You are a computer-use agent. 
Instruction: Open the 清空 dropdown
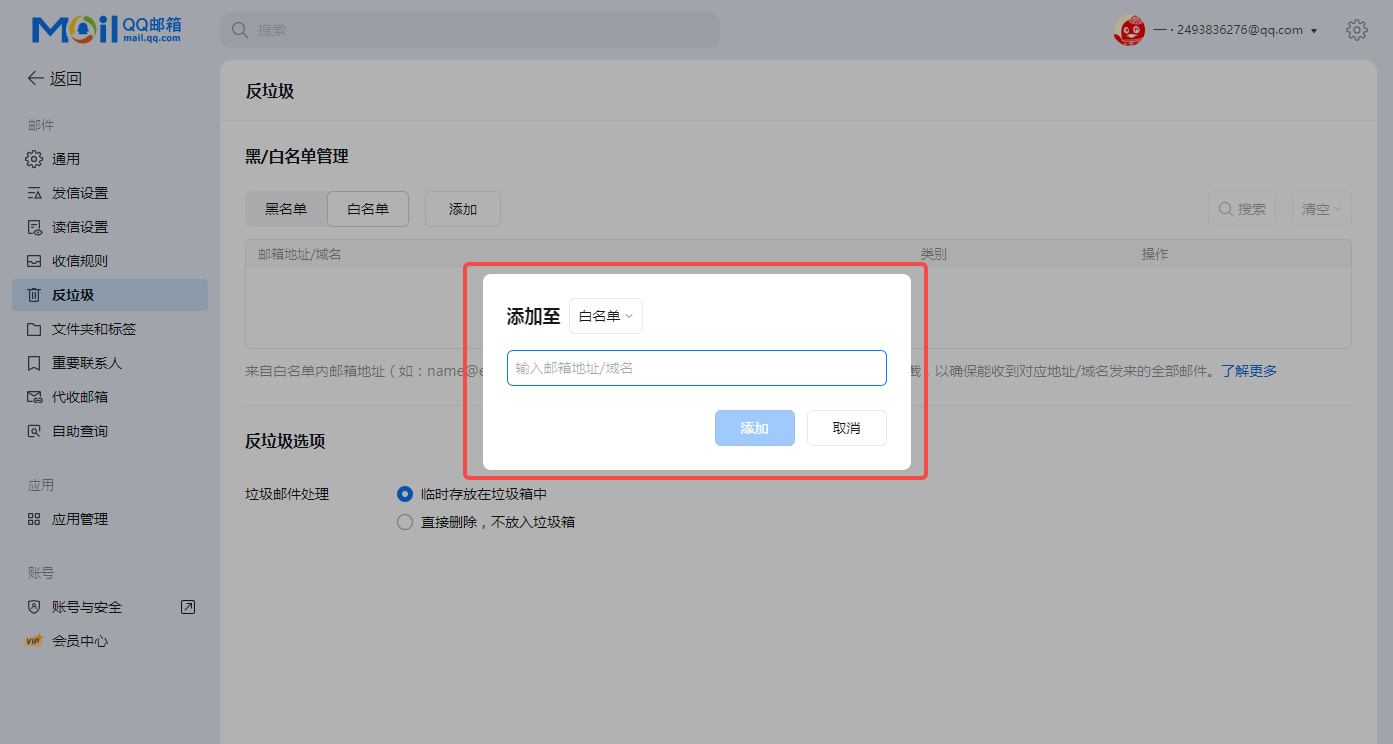(x=1321, y=209)
